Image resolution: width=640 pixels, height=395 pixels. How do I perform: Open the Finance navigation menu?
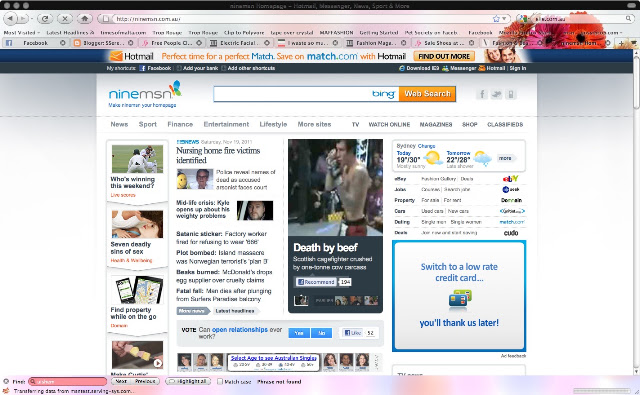[x=180, y=124]
